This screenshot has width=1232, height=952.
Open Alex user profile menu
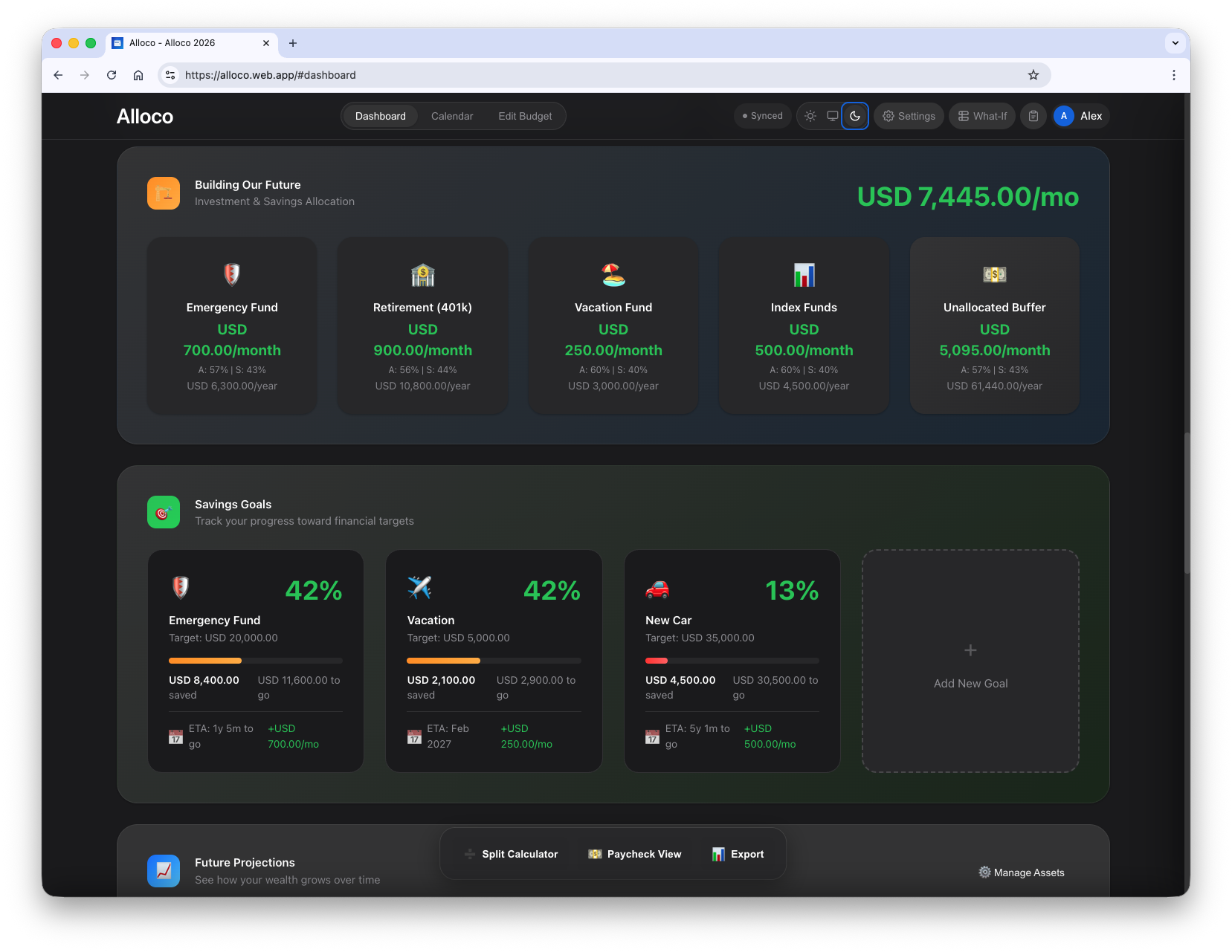click(1081, 116)
